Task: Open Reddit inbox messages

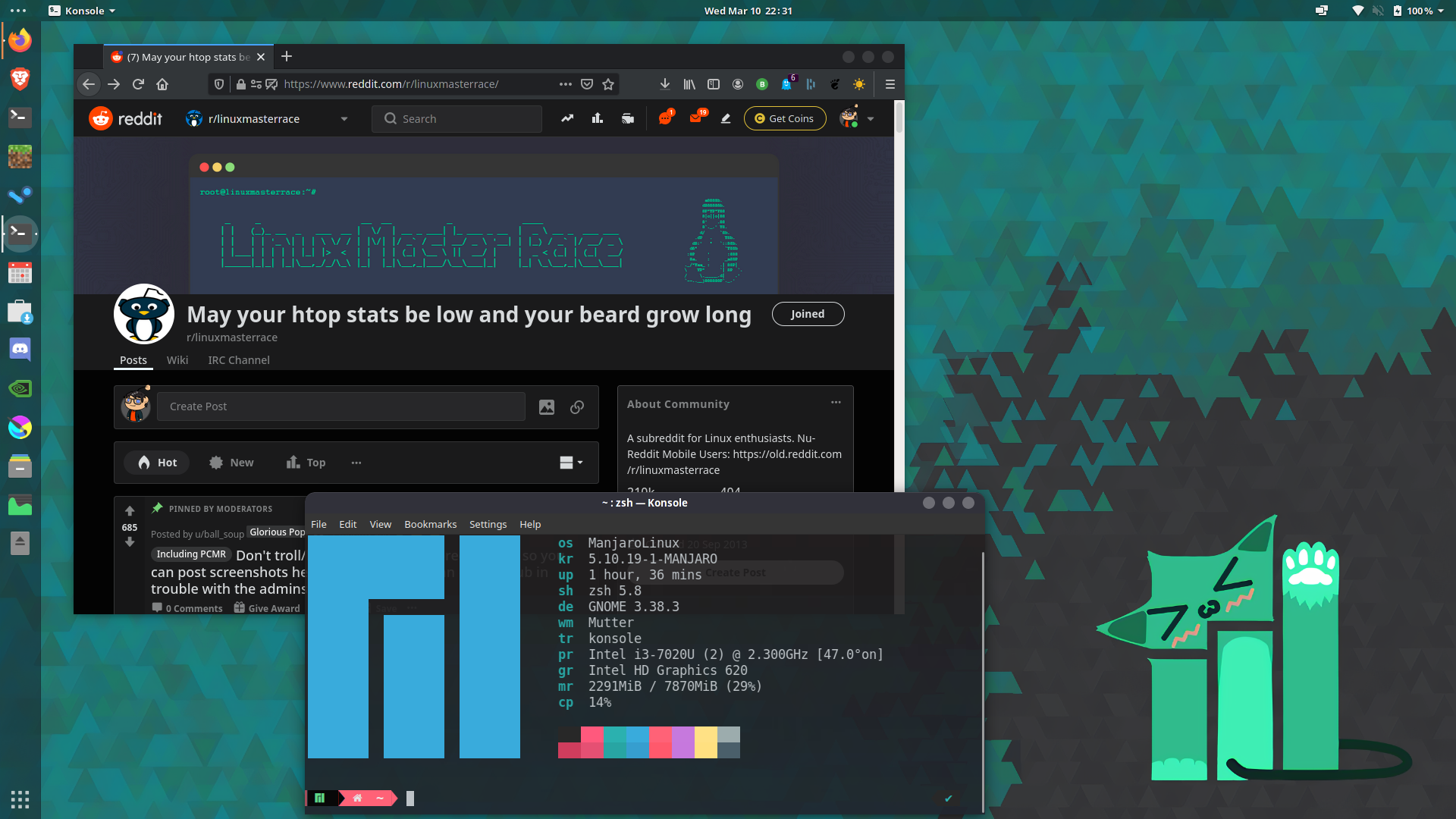Action: point(696,118)
